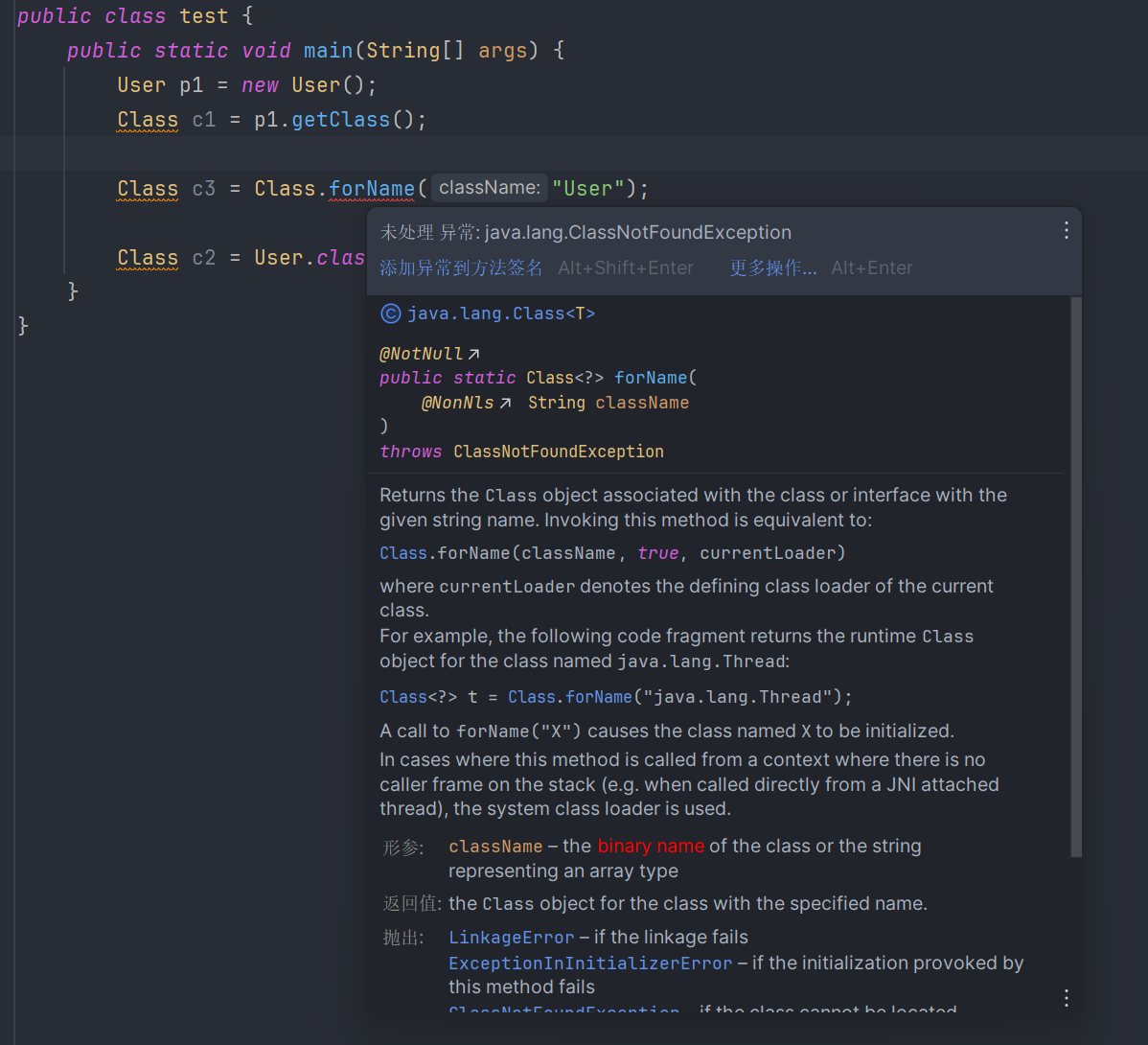Click the className: inlay parameter hint
1148x1045 pixels.
[x=489, y=188]
